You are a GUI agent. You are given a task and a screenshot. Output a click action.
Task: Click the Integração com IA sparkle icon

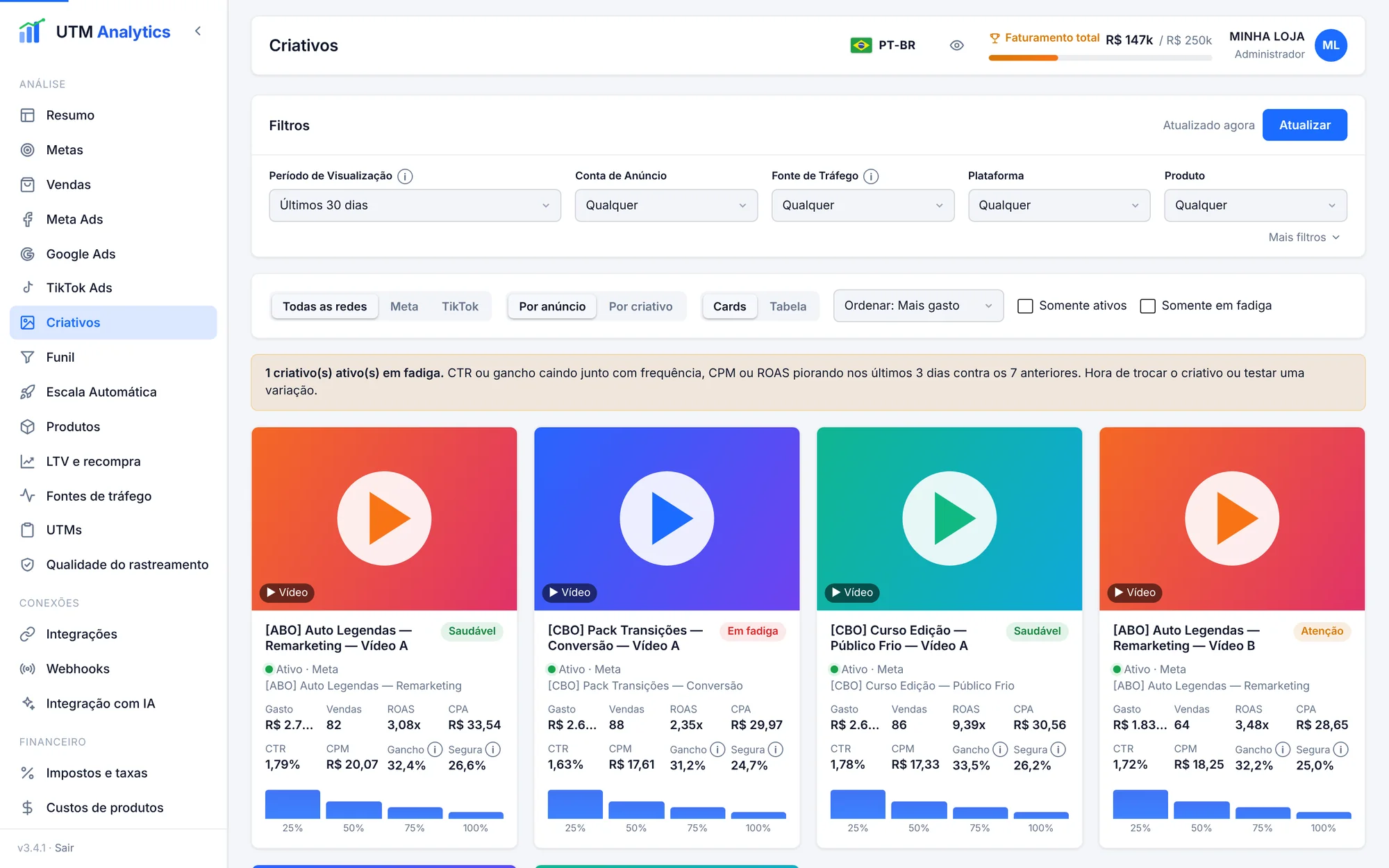pyautogui.click(x=28, y=703)
